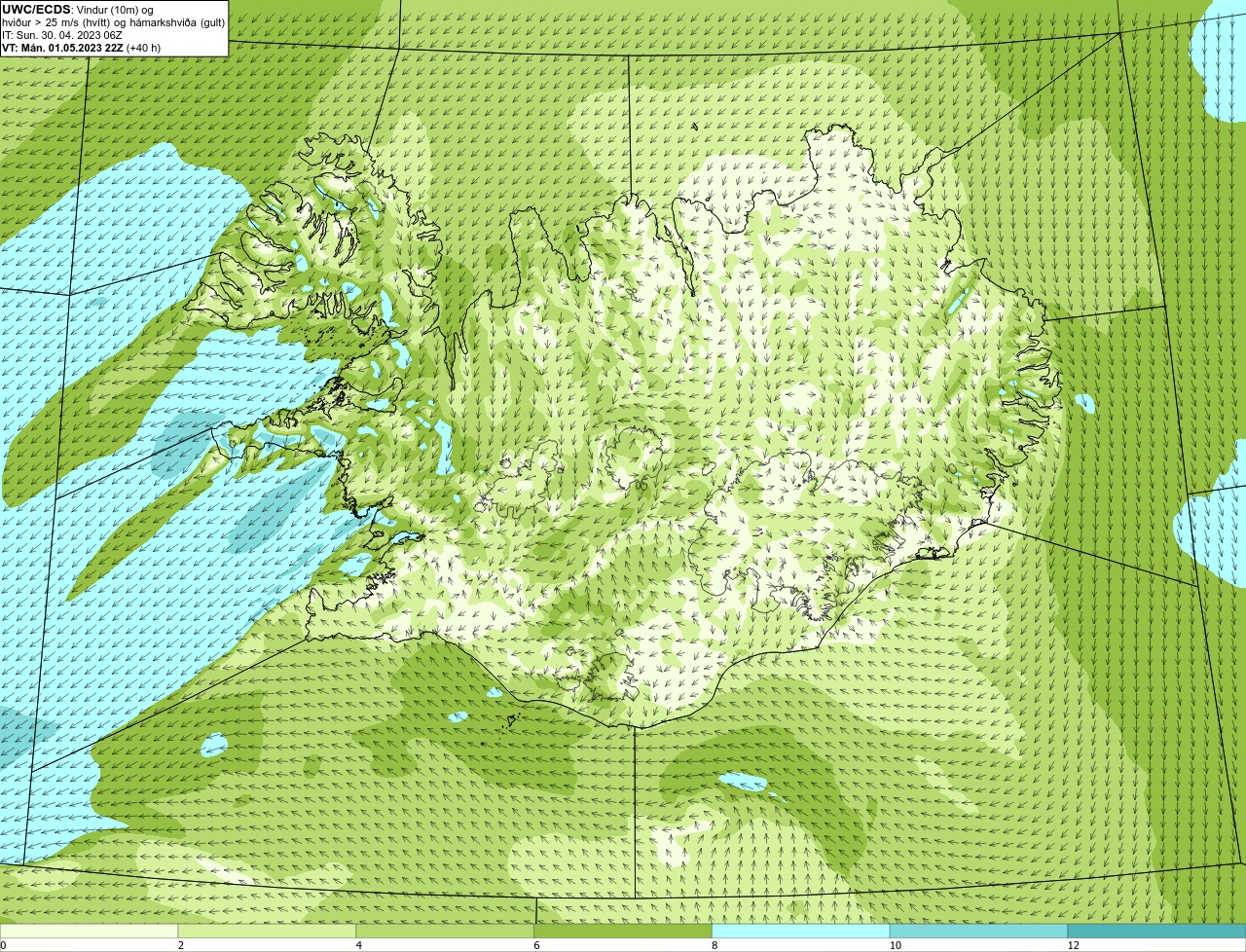Click the 0–2 m/s palest legend color segment
This screenshot has width=1246, height=952.
click(x=89, y=931)
